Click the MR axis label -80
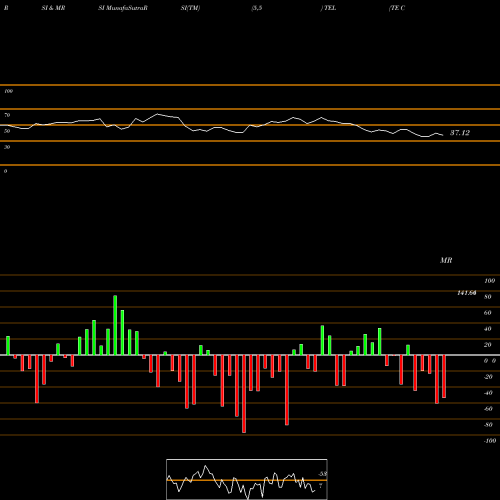Screen dimensions: 500x500 (x=488, y=425)
